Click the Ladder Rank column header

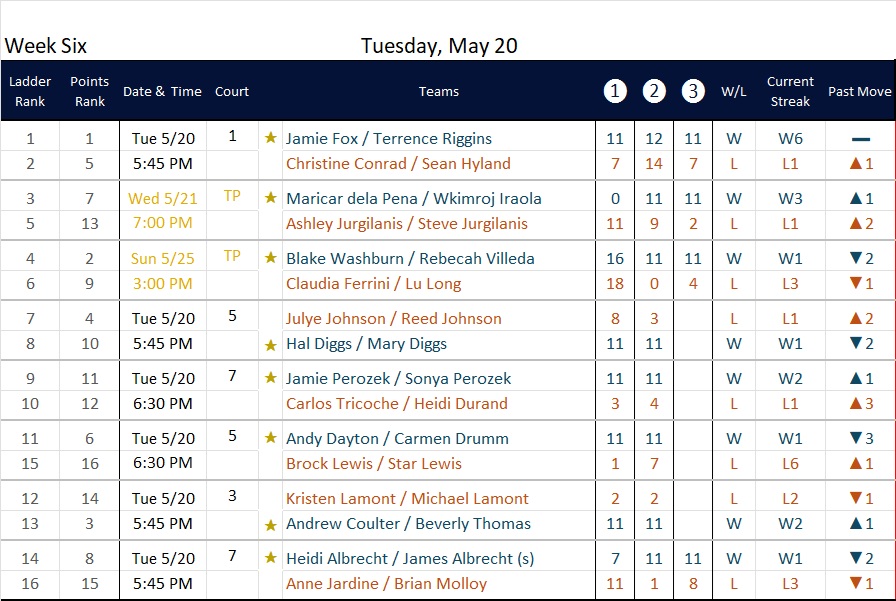click(x=30, y=91)
